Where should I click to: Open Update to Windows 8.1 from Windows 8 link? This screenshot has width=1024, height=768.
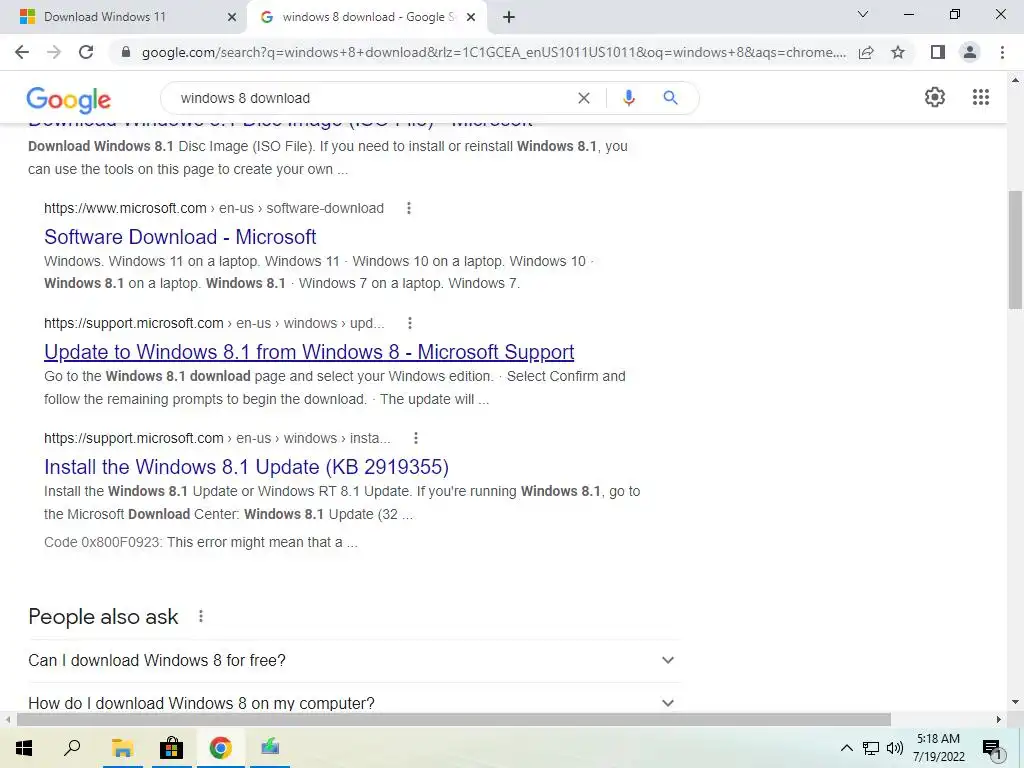(x=309, y=352)
